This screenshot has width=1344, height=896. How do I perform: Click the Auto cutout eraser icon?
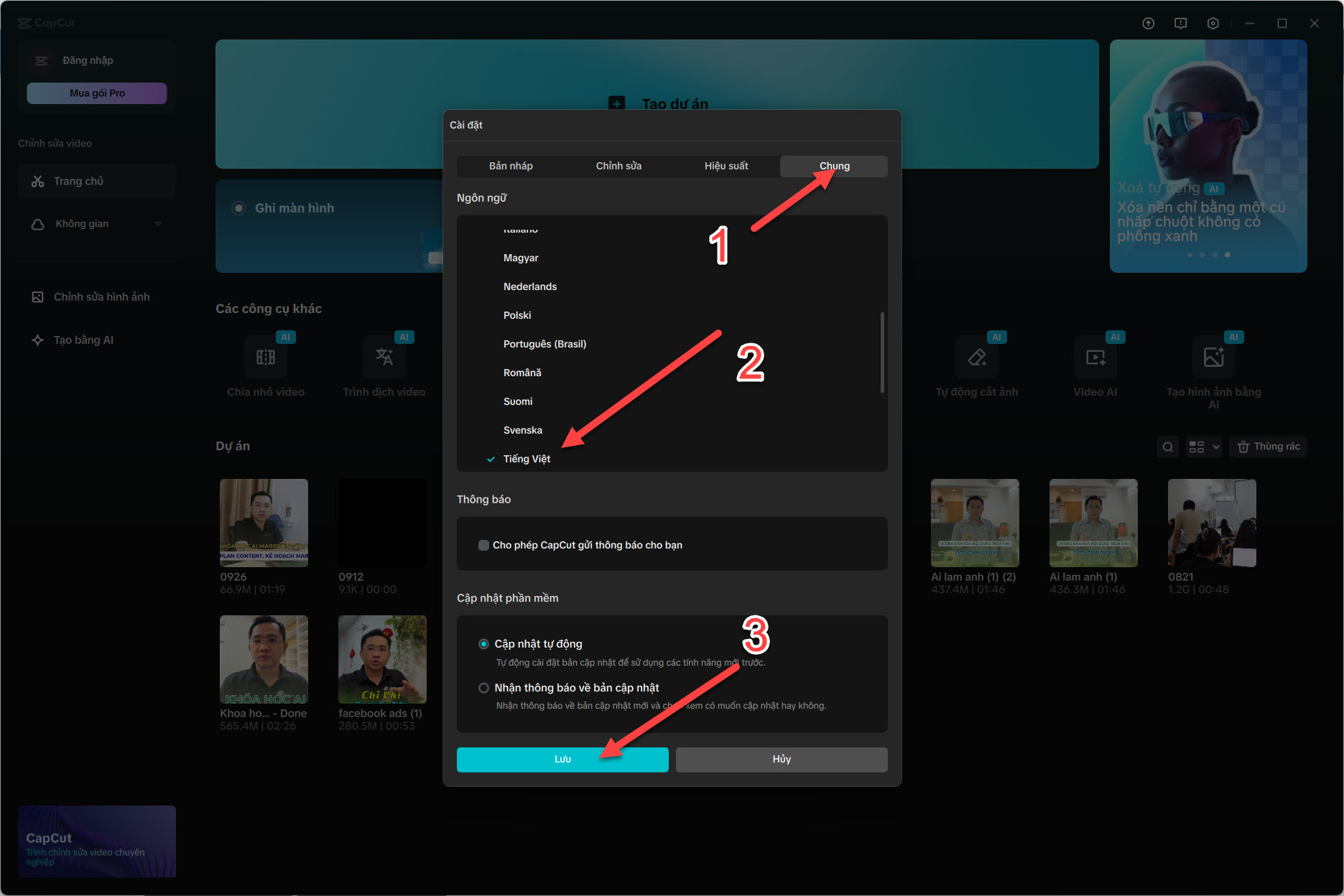coord(976,358)
